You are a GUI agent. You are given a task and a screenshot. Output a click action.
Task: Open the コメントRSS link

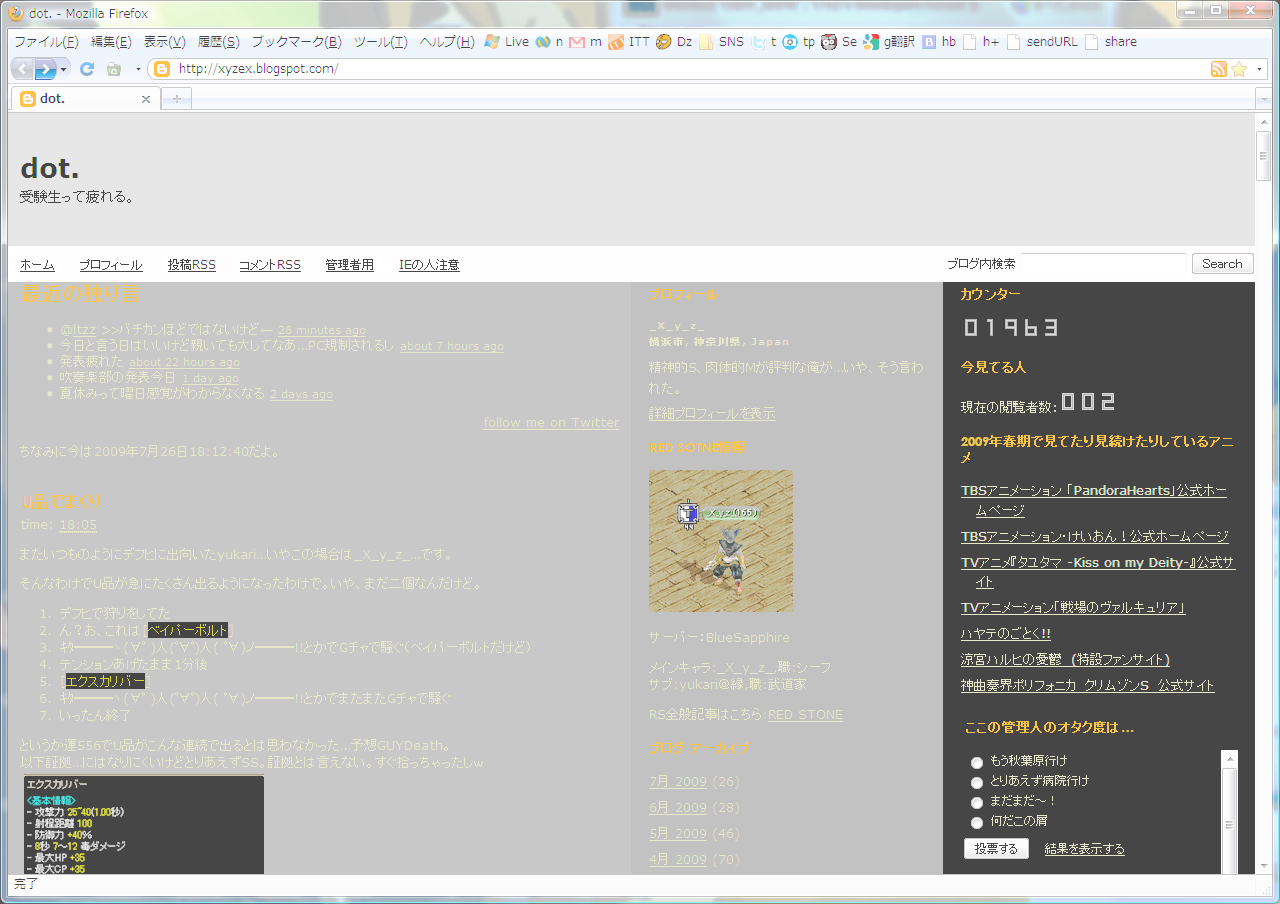[270, 265]
